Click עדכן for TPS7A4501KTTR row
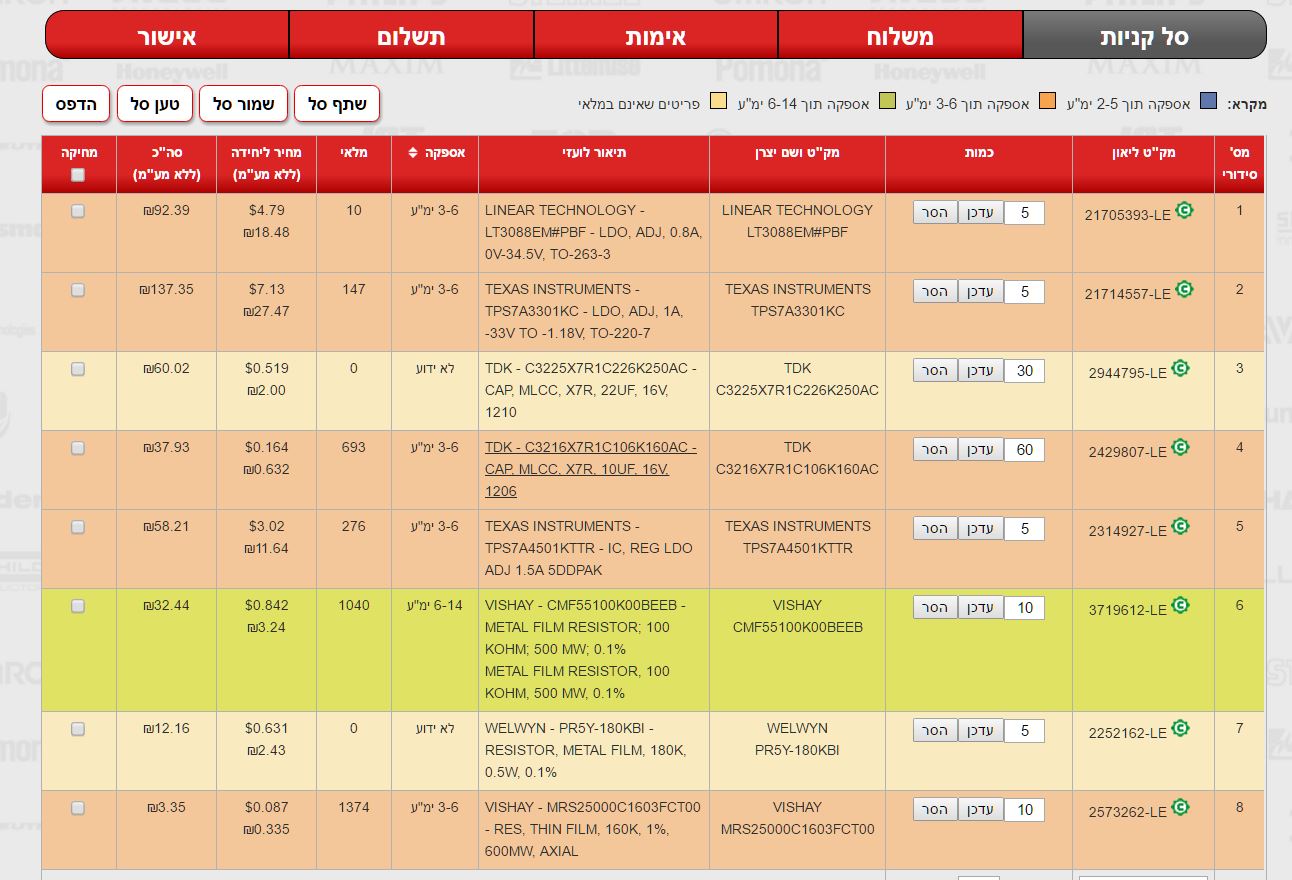 tap(981, 528)
